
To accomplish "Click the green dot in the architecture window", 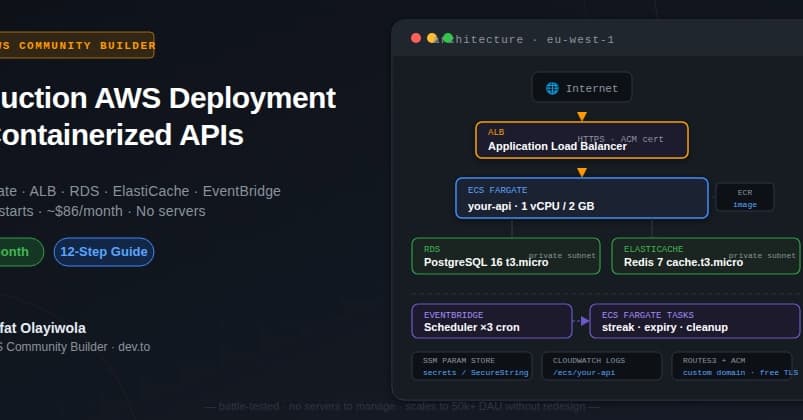I will point(448,38).
